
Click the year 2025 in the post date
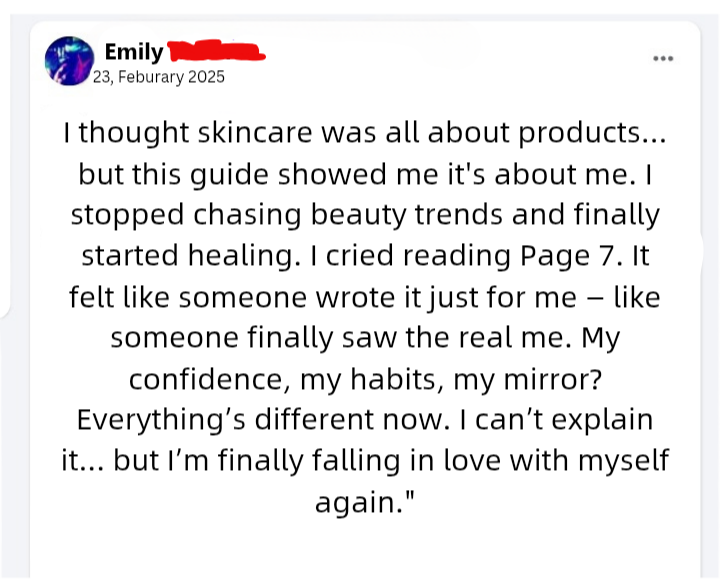[x=204, y=77]
